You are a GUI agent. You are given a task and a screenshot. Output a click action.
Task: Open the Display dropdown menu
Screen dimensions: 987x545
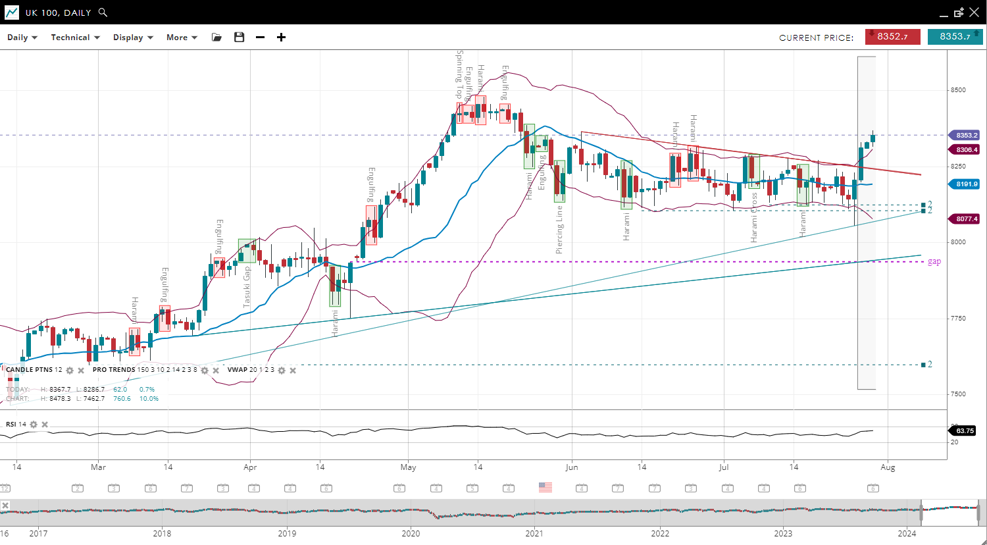coord(133,37)
